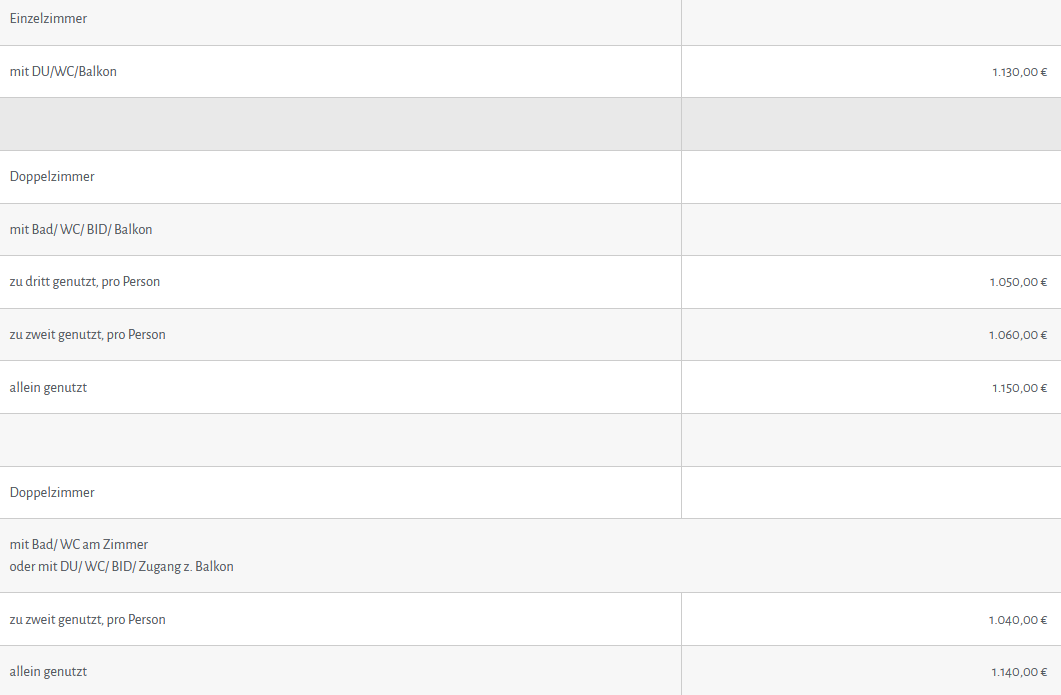Click the 1.050,00 € price cell
The width and height of the screenshot is (1061, 695).
pyautogui.click(x=871, y=282)
